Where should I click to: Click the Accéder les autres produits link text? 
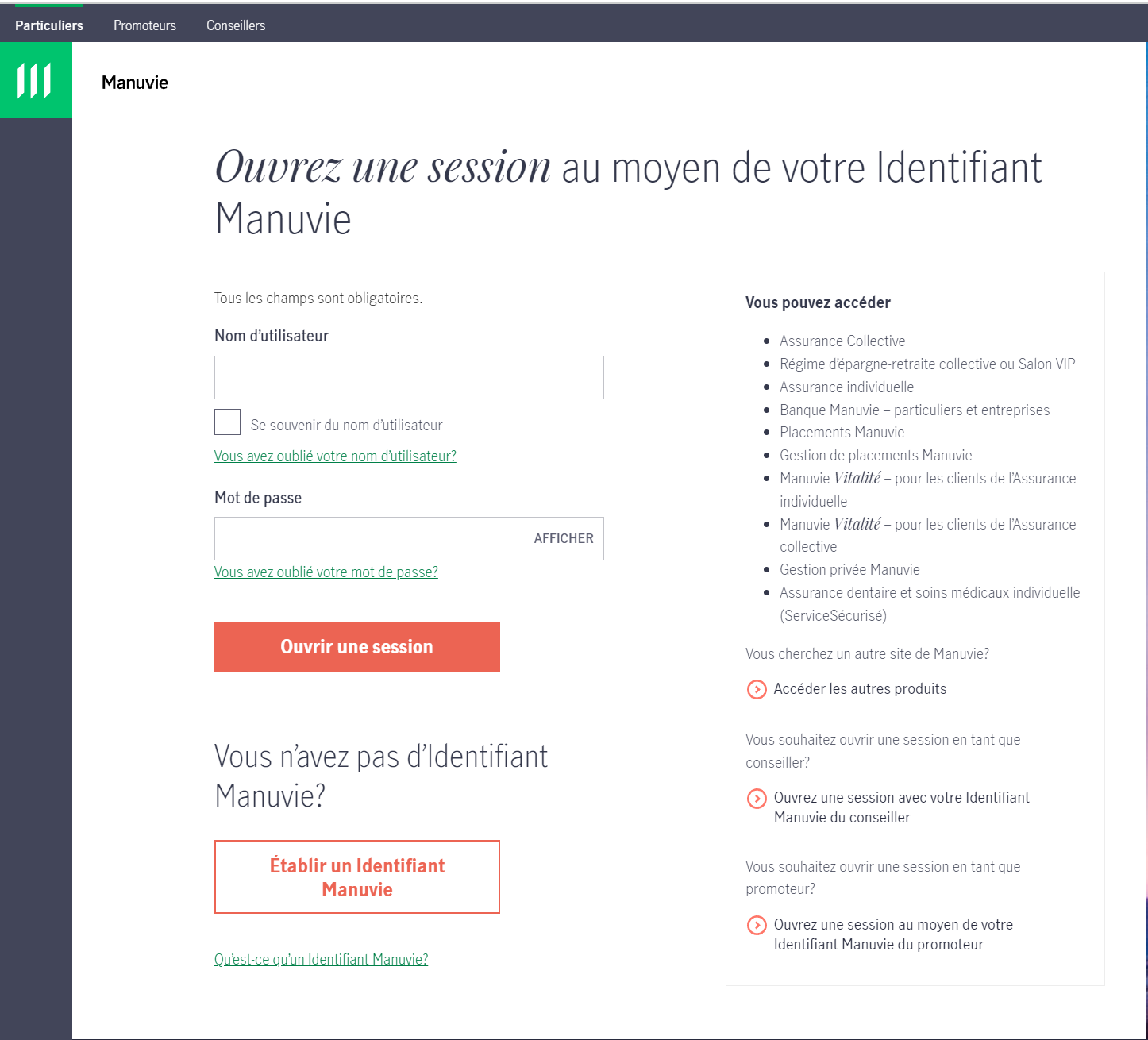[x=860, y=689]
